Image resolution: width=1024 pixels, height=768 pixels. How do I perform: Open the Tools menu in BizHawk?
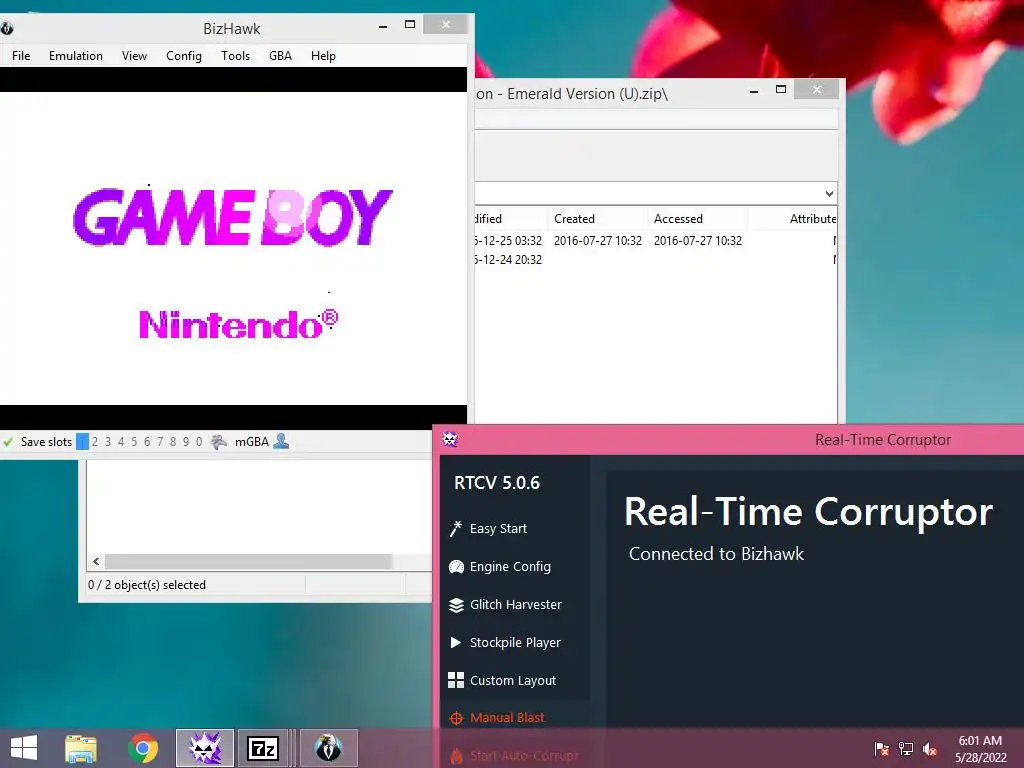235,56
